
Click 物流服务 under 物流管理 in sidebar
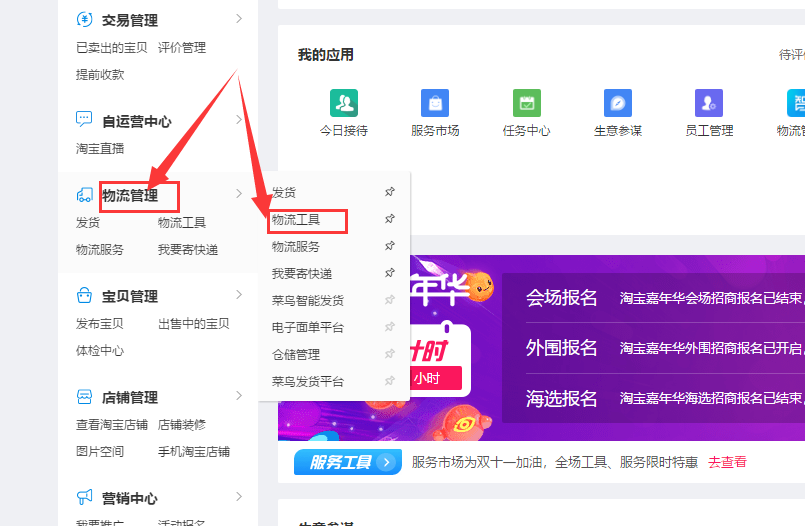pos(100,250)
